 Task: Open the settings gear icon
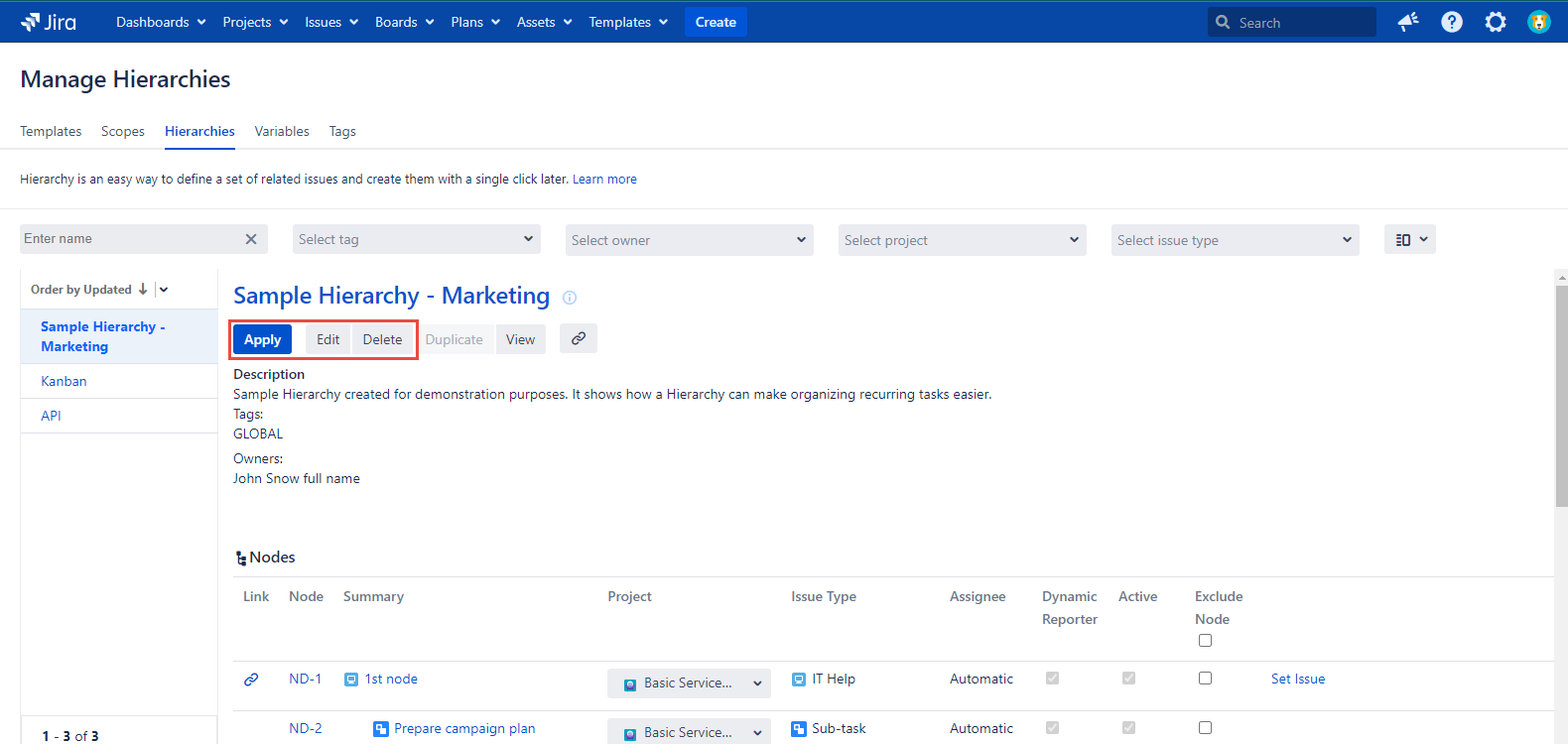point(1495,22)
